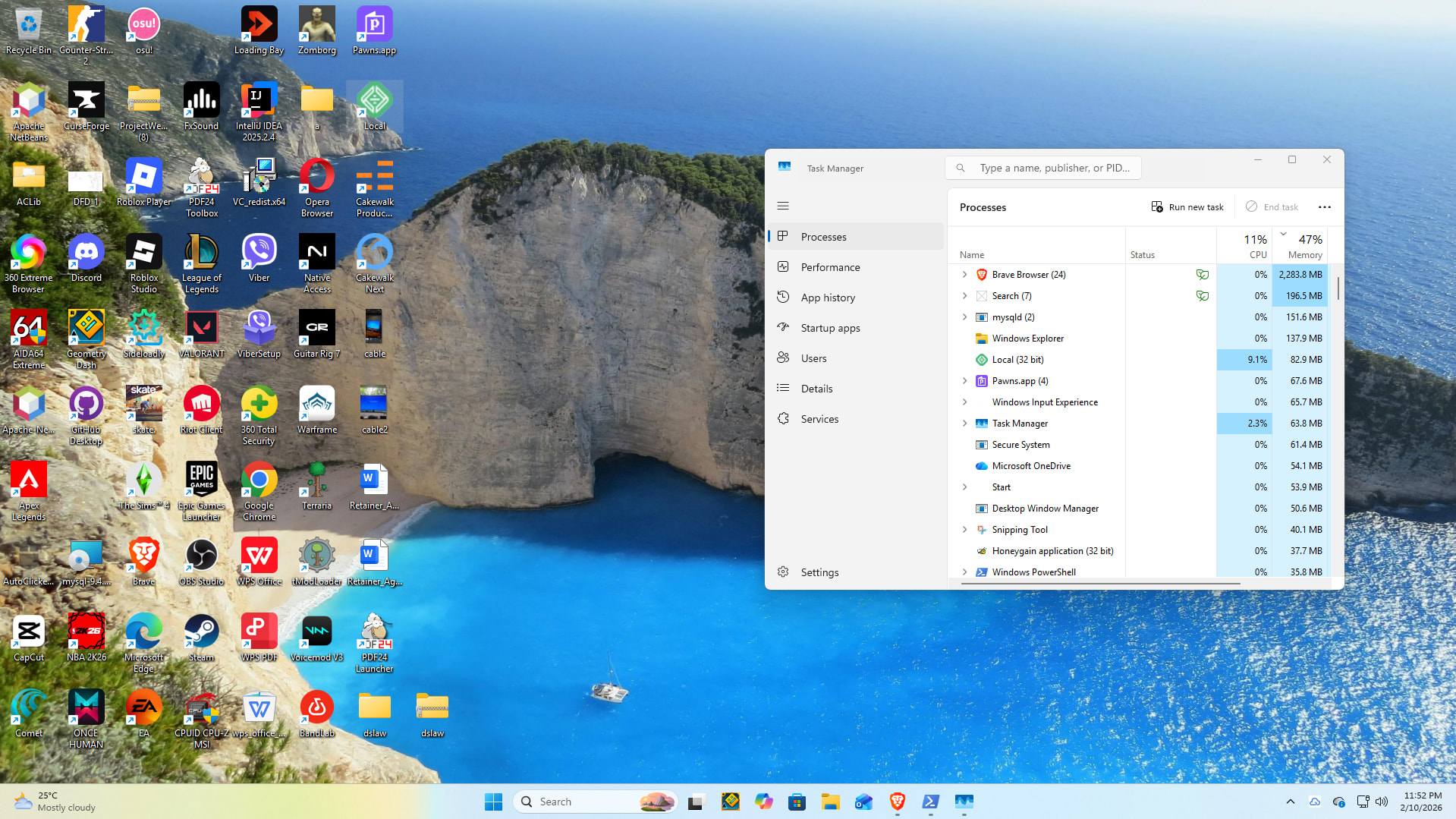1456x819 pixels.
Task: Sort processes by the Memory column
Action: tap(1300, 245)
